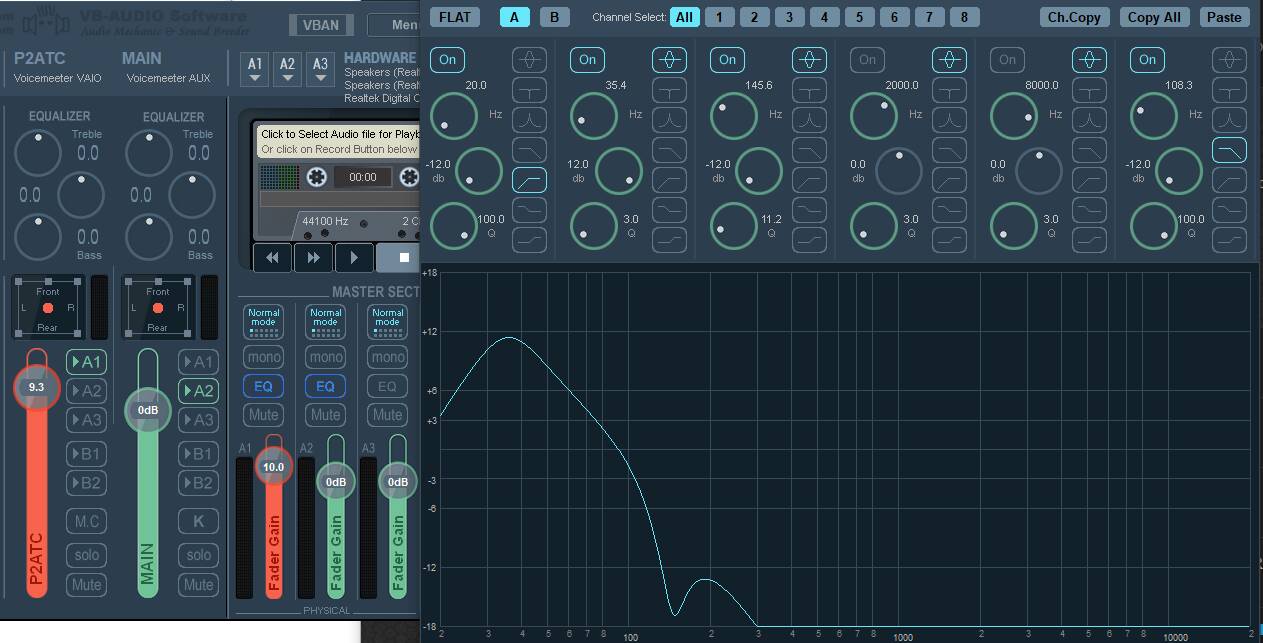This screenshot has height=643, width=1263.
Task: Select low-pass filter for the 108.3 Hz band
Action: [1230, 150]
